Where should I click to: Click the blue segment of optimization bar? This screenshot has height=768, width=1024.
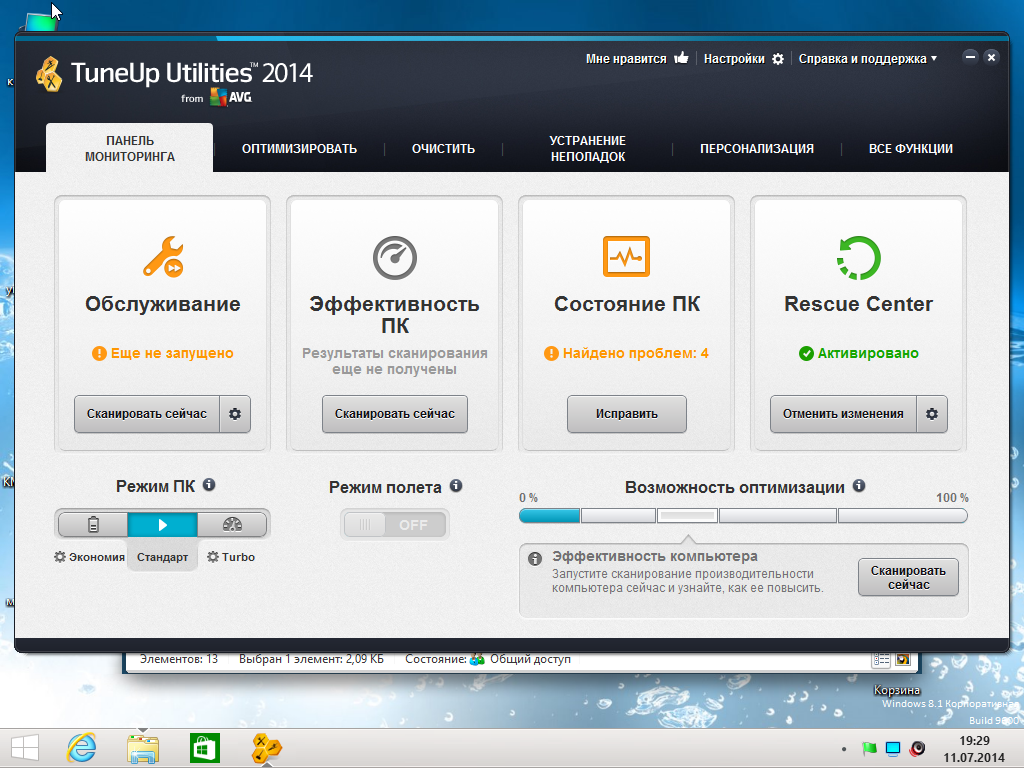click(549, 516)
